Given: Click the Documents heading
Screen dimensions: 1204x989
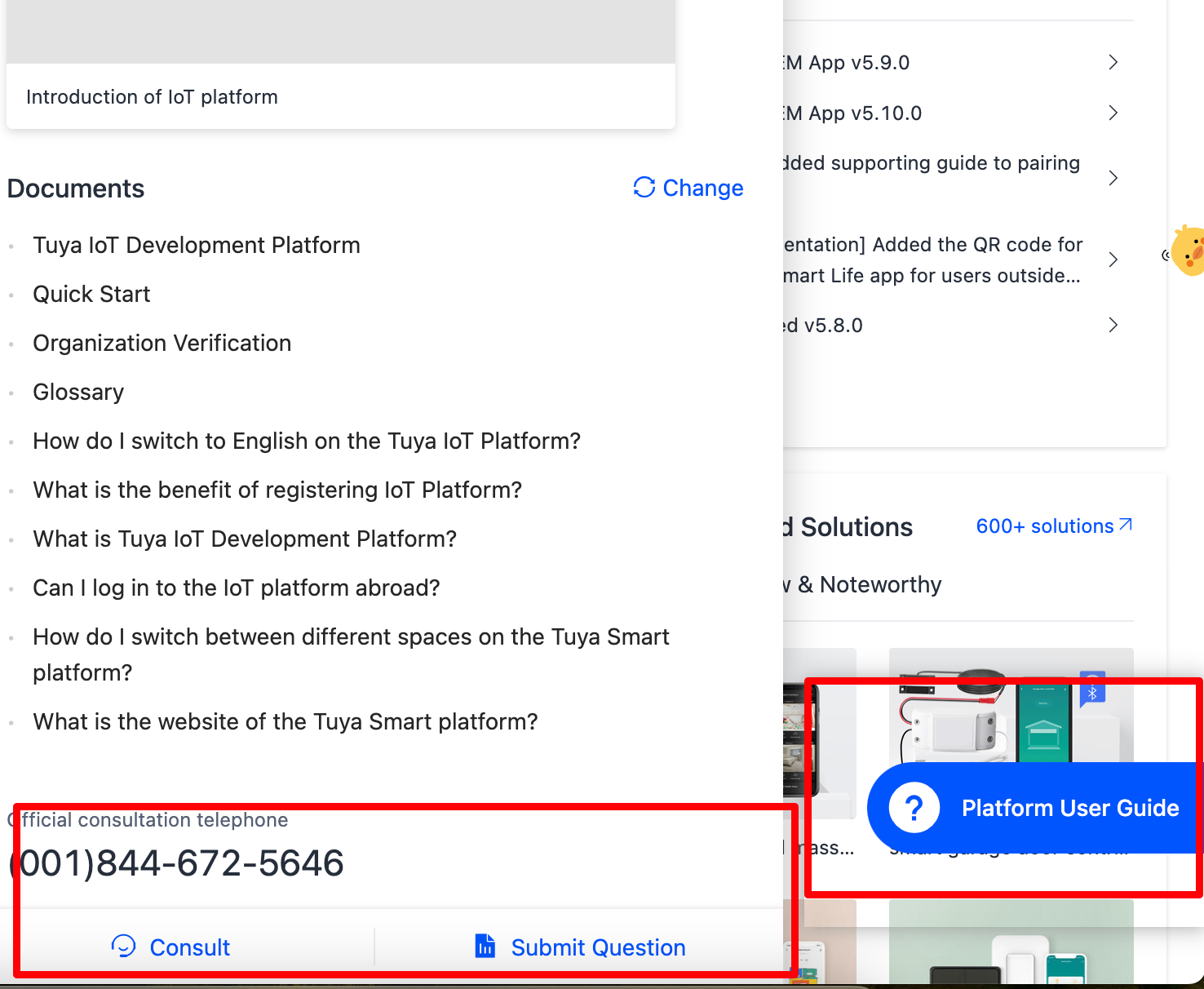Looking at the screenshot, I should click(76, 188).
